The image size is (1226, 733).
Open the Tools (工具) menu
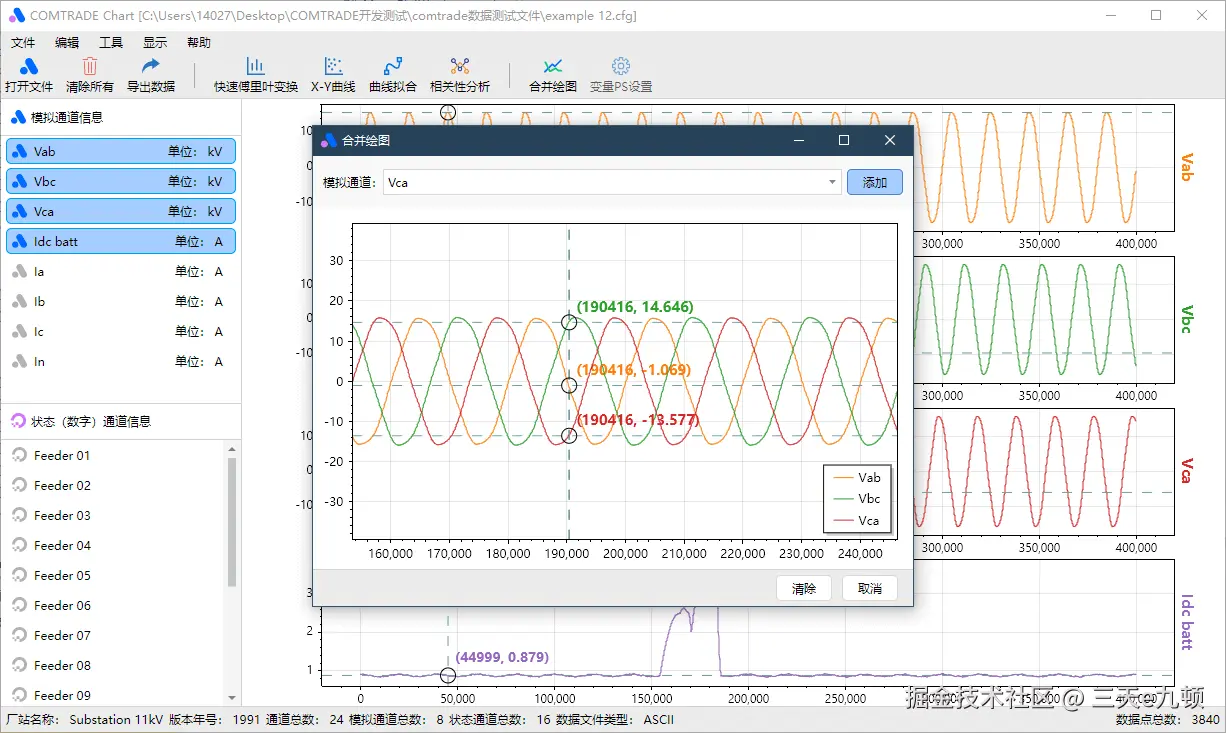click(111, 43)
